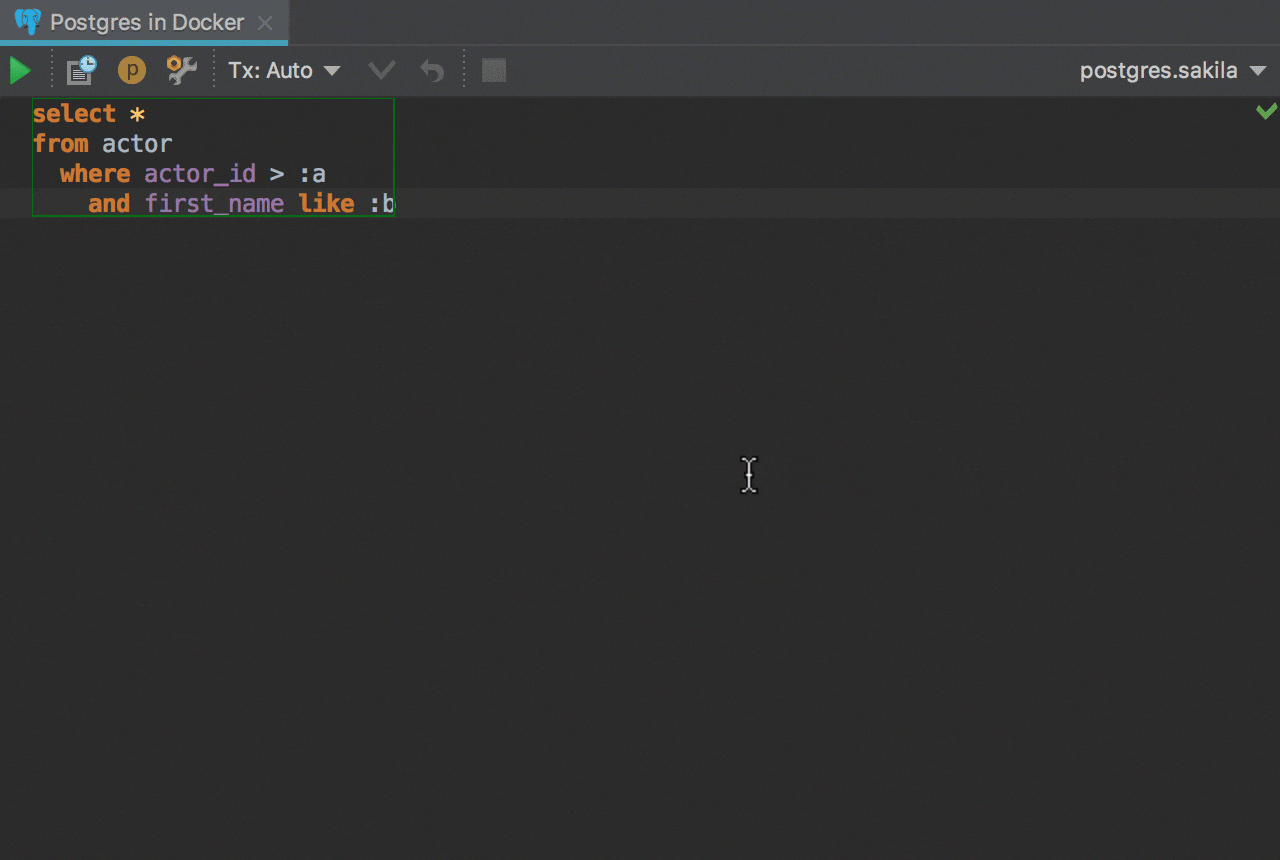Click the Rollback arrow icon
Image resolution: width=1280 pixels, height=860 pixels.
point(432,71)
